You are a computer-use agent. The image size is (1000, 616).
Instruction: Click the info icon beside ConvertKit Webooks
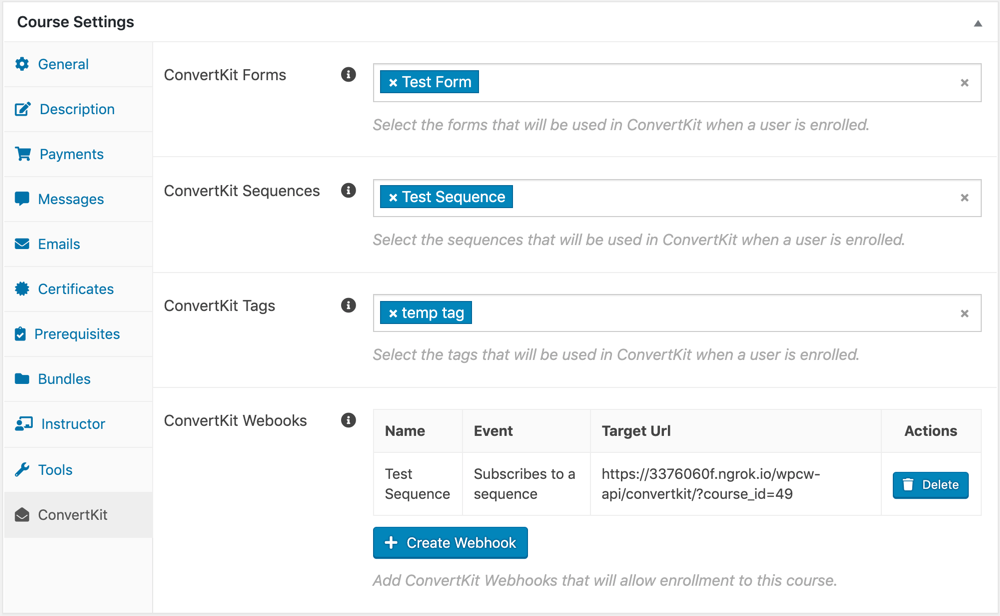click(x=348, y=420)
